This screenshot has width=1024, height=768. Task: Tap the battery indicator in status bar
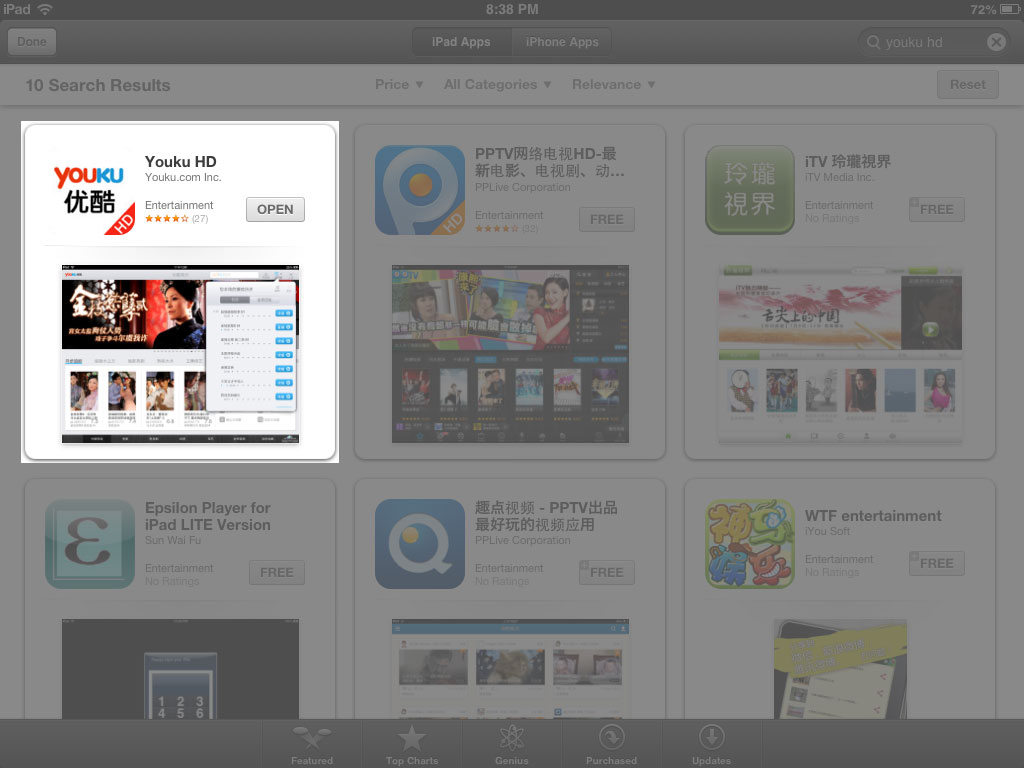[1009, 9]
